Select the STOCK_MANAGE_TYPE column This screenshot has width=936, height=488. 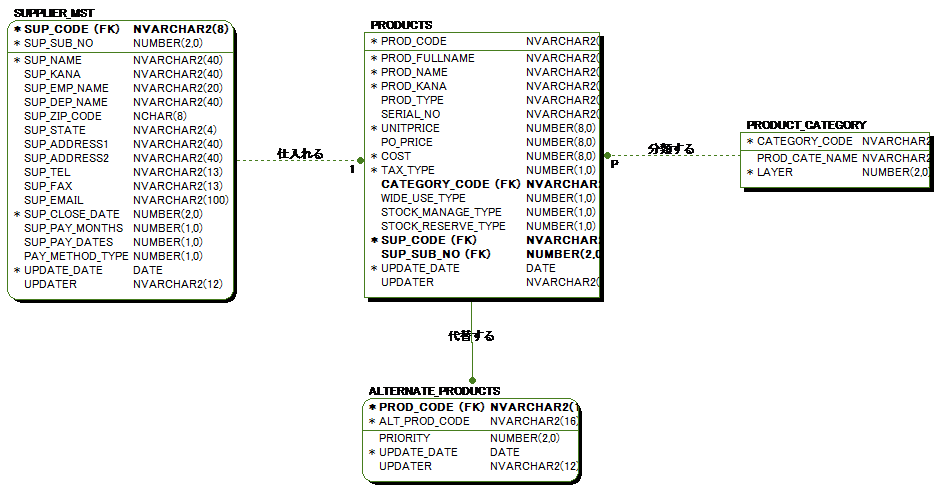441,212
